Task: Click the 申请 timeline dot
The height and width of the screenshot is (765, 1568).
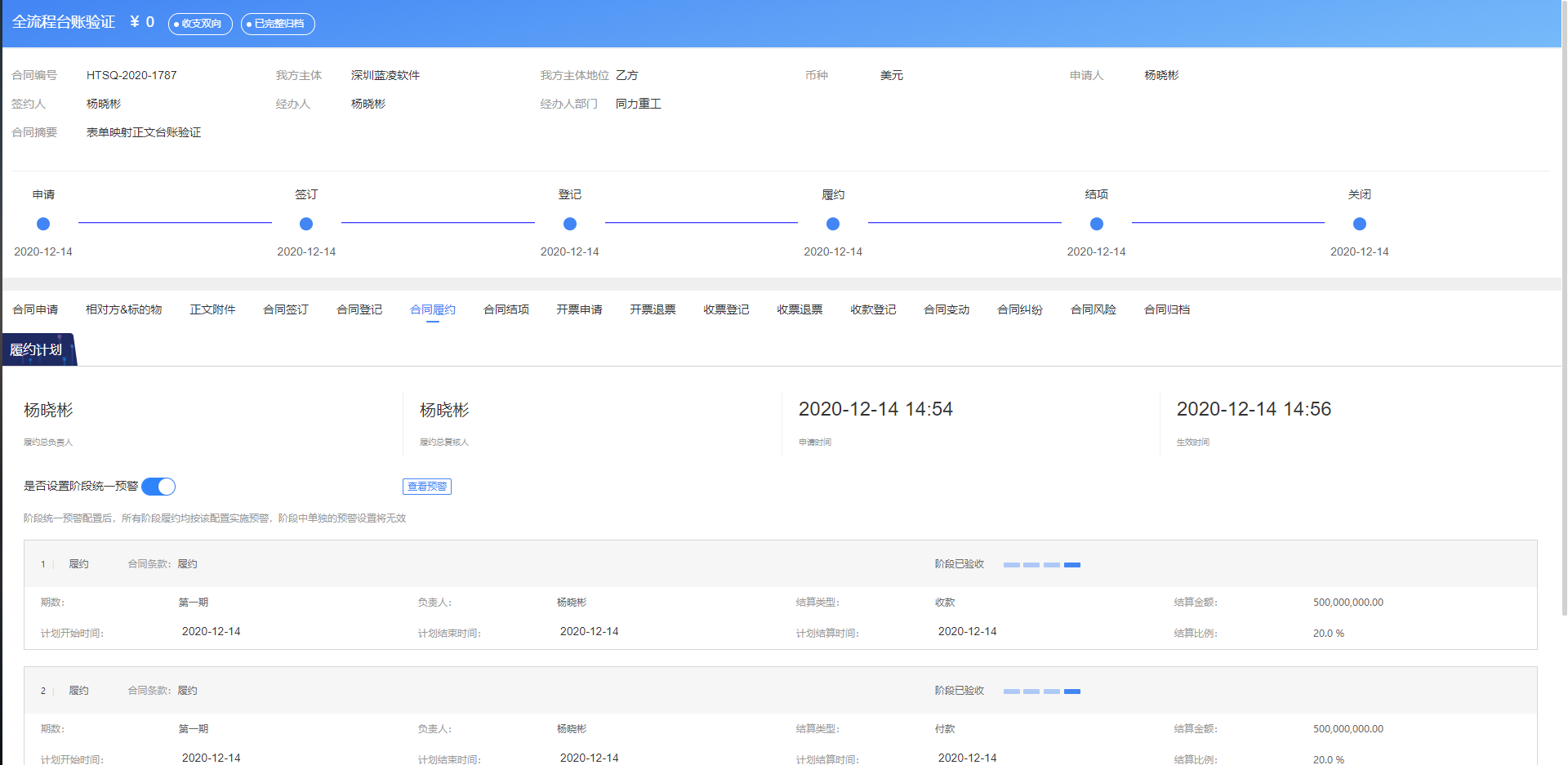Action: tap(43, 224)
